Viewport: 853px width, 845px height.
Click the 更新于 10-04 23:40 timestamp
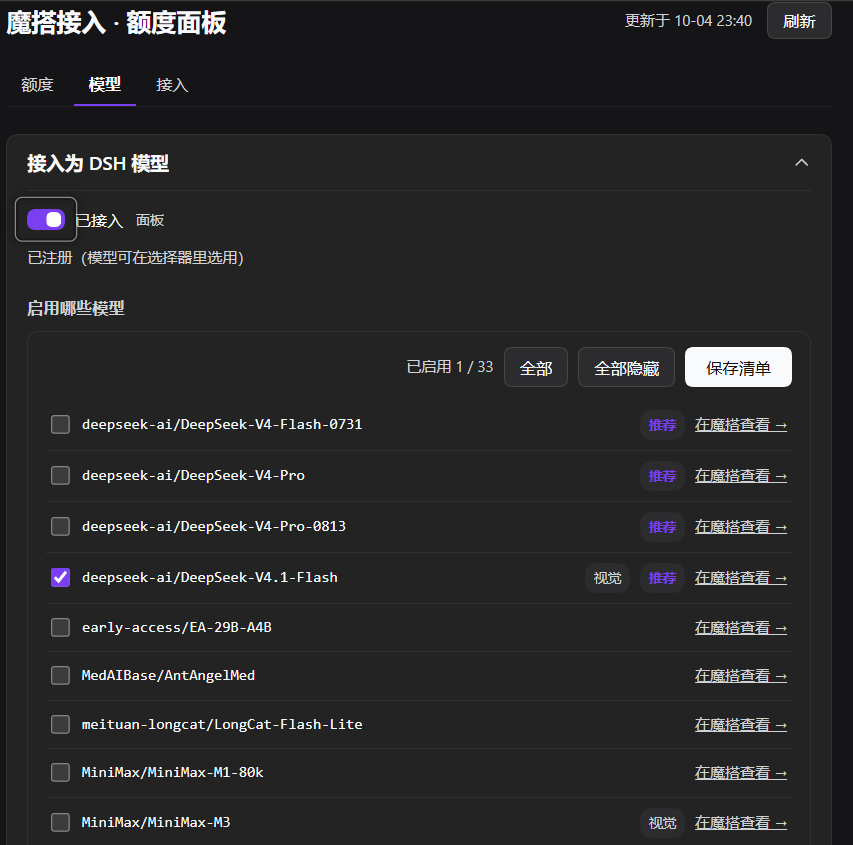(x=688, y=21)
